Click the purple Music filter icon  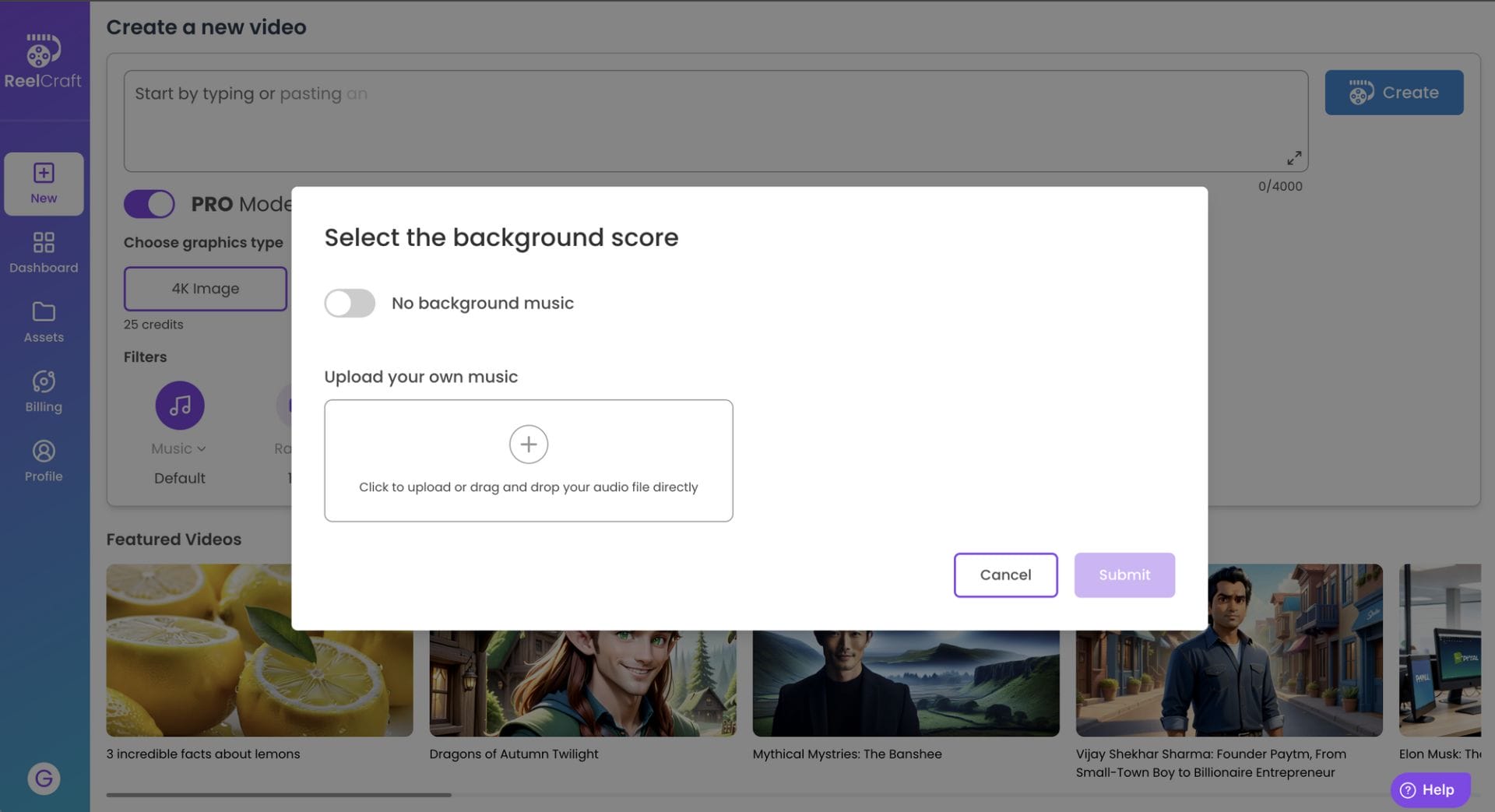(x=180, y=406)
